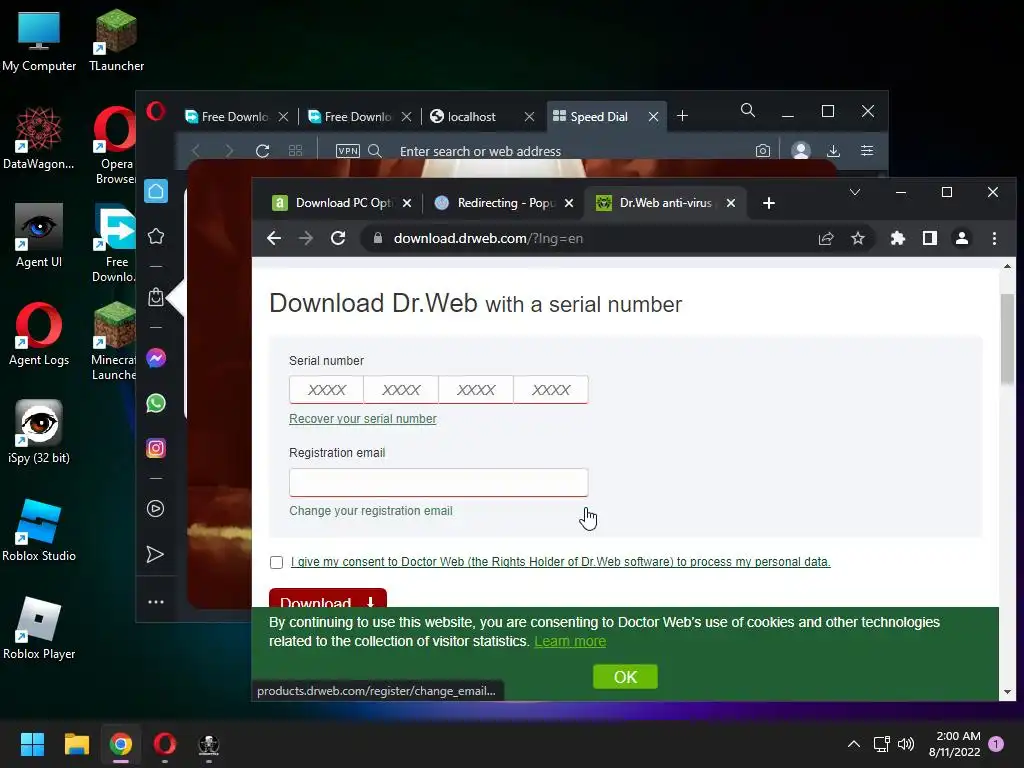The image size is (1024, 768).
Task: Accept cookies with the OK button
Action: click(625, 677)
